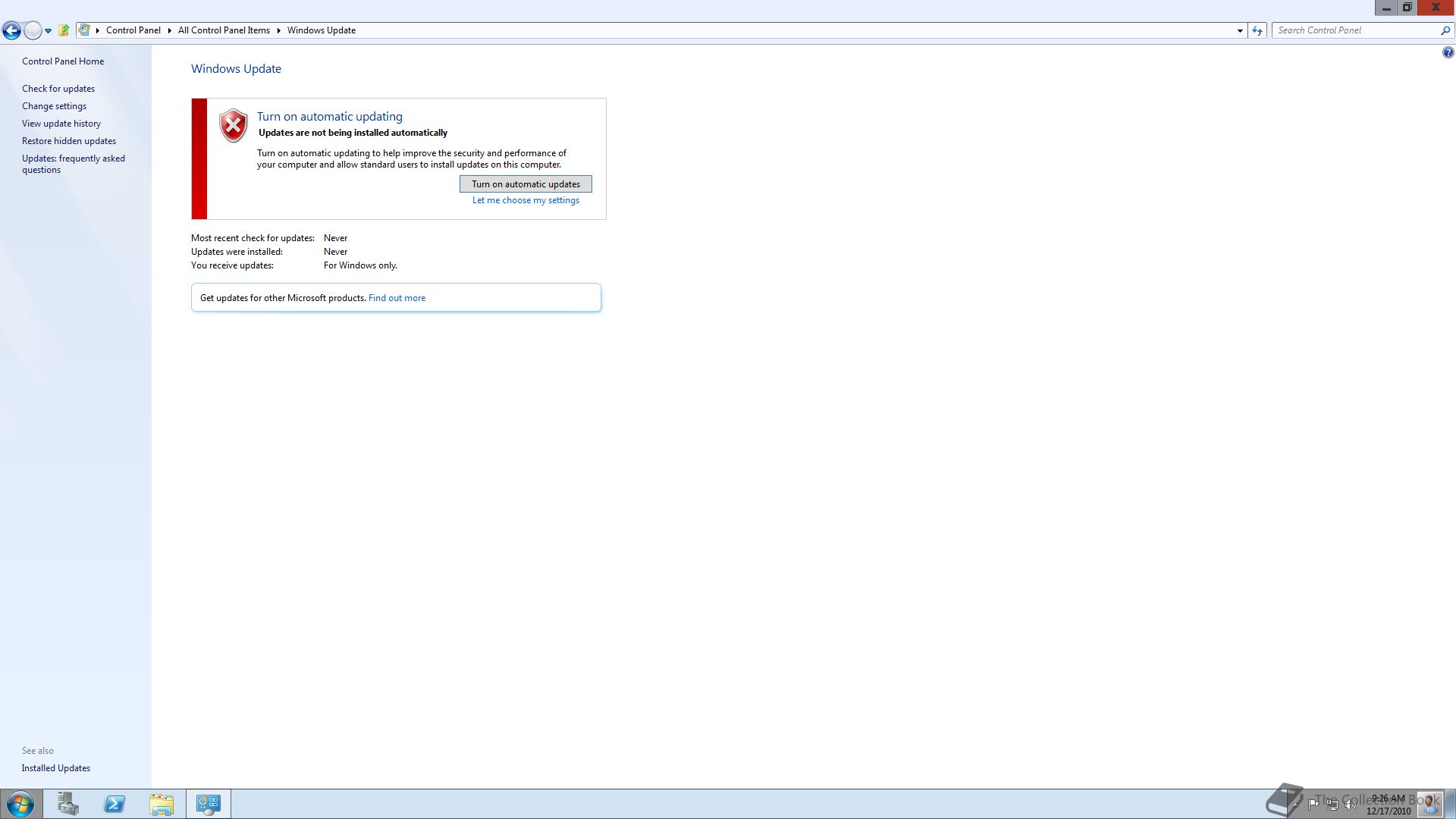Open Windows Explorer from taskbar
1456x819 pixels.
coord(162,804)
